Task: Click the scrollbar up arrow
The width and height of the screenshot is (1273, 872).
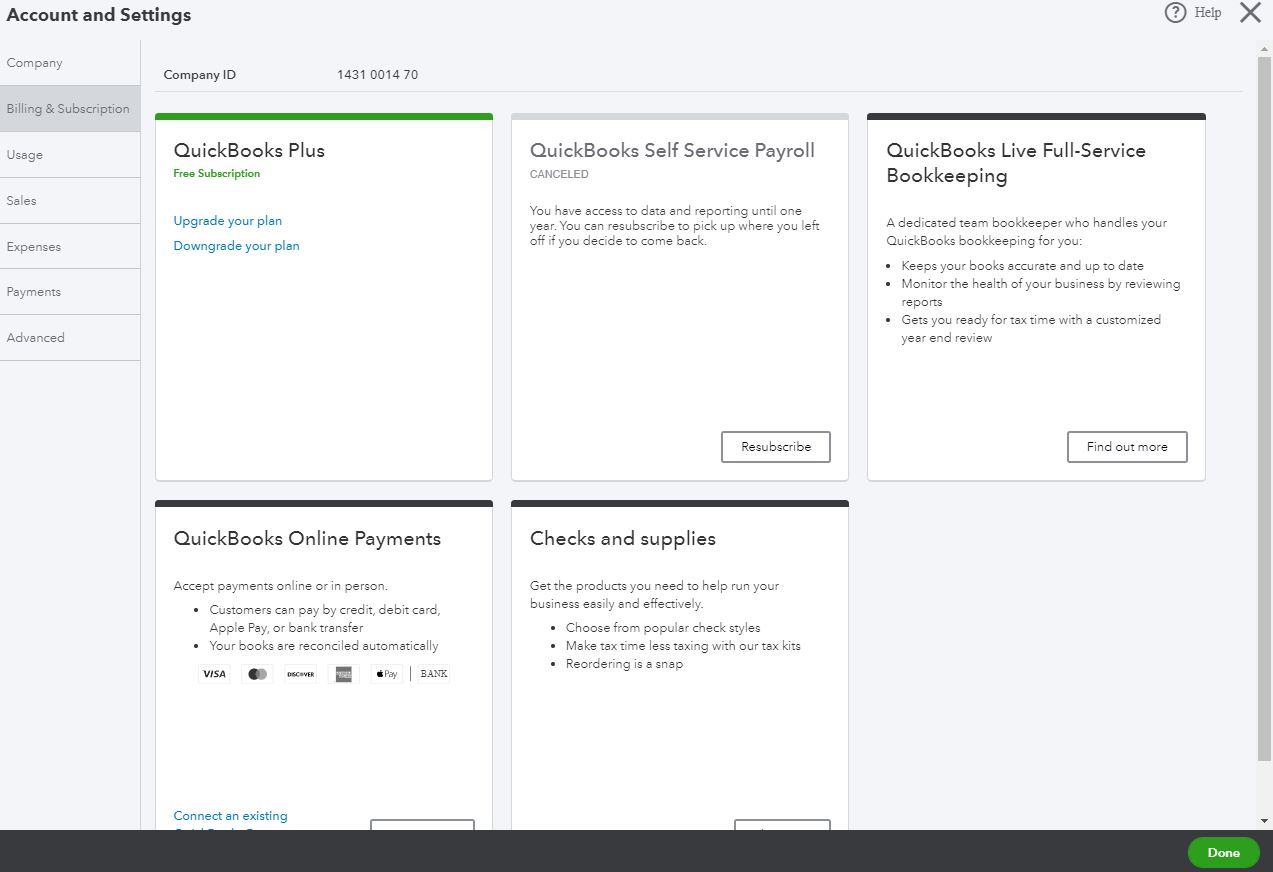Action: pos(1264,47)
